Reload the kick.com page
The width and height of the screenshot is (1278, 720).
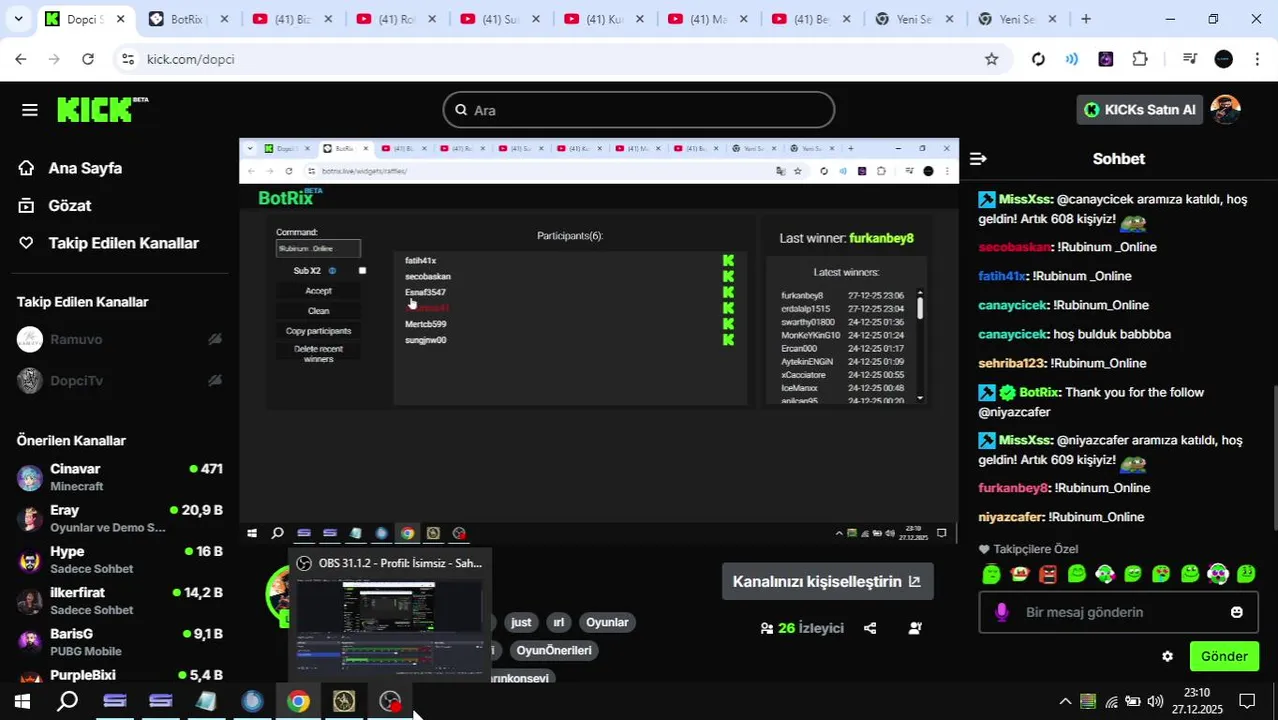pos(88,59)
